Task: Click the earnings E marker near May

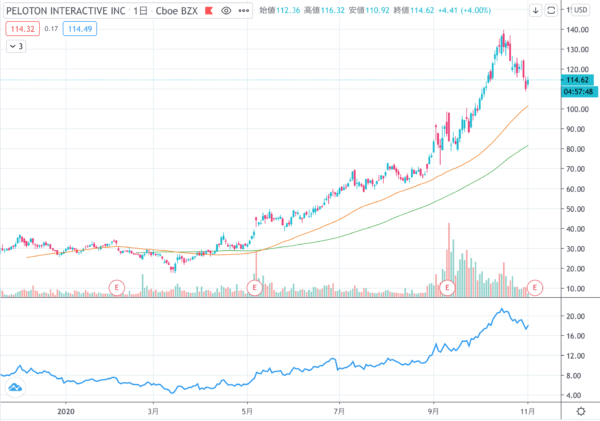Action: tap(254, 287)
